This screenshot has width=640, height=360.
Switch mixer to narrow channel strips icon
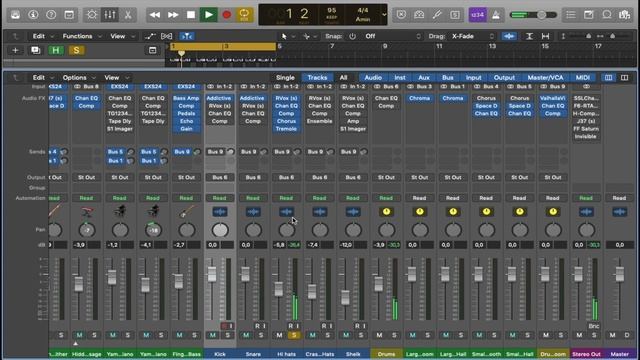point(608,78)
